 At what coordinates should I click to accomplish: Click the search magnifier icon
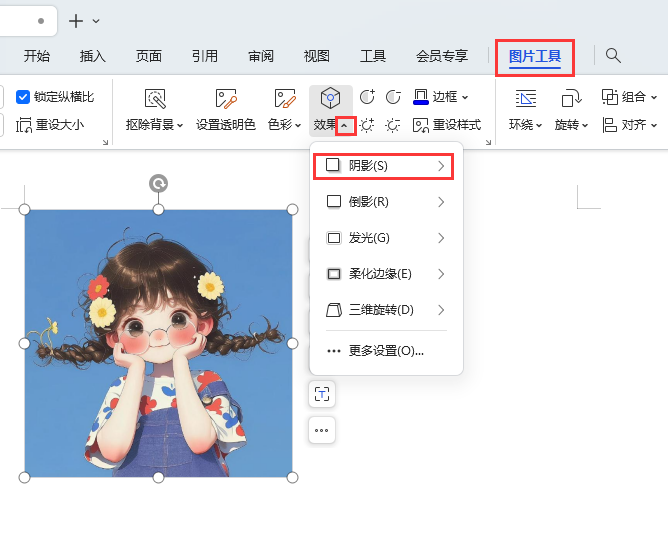click(613, 55)
